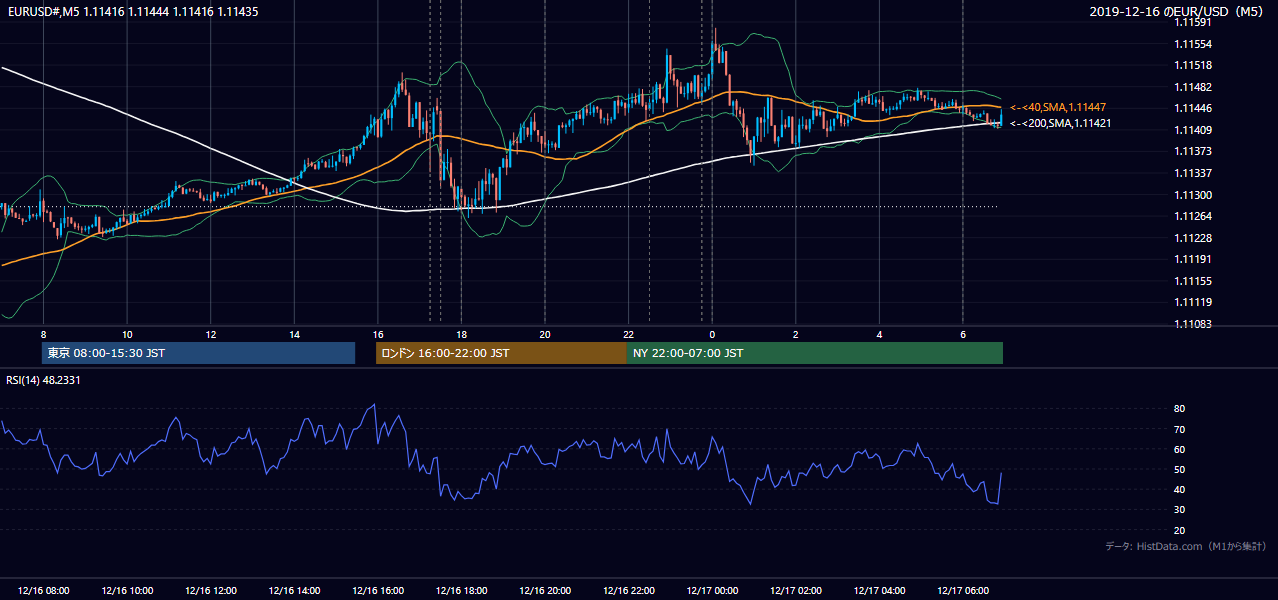Screen dimensions: 1278x600
Task: Click price axis value 1.11155
Action: (x=1193, y=281)
